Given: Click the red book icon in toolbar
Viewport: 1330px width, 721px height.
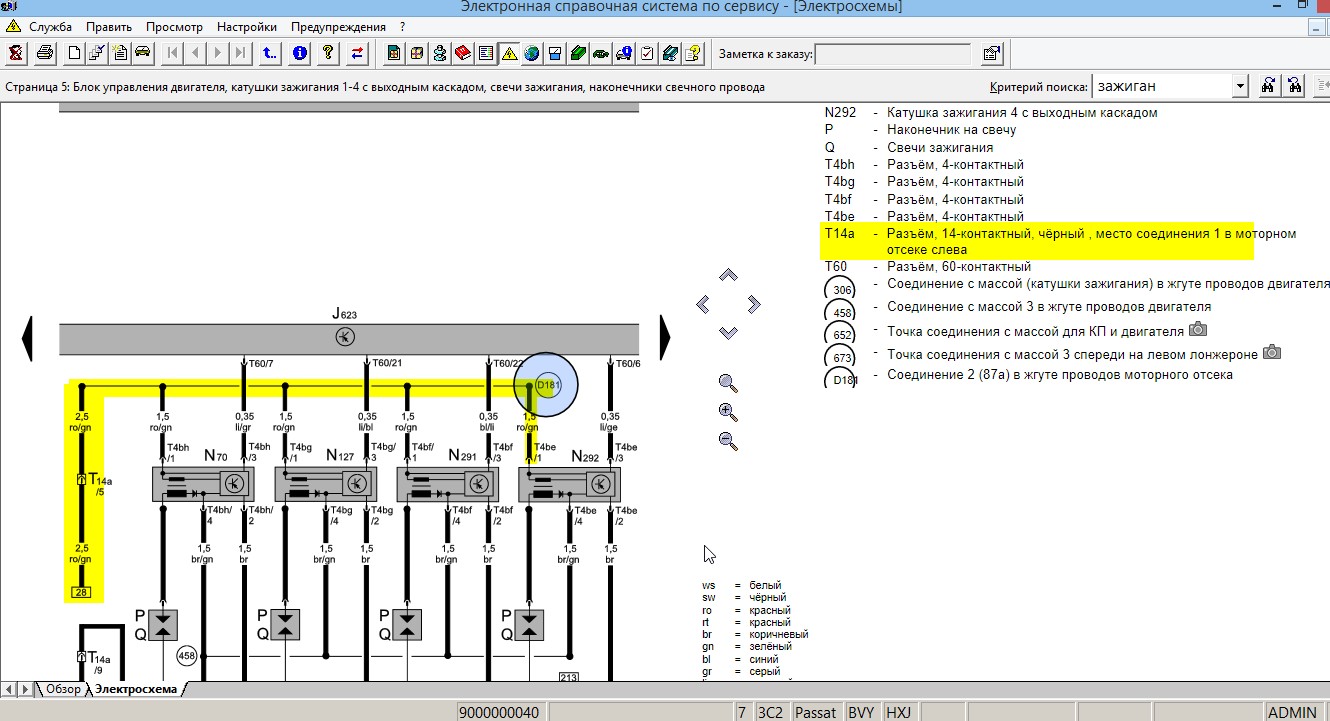Looking at the screenshot, I should 462,53.
